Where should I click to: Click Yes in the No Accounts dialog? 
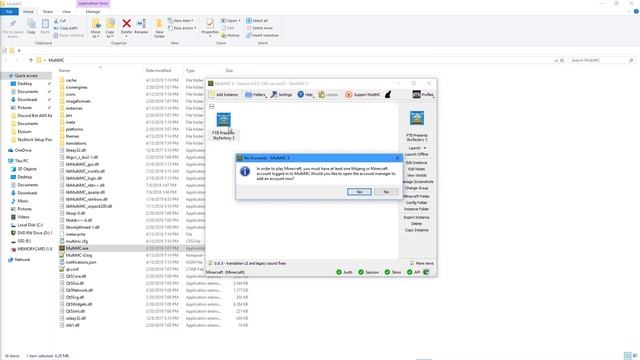[359, 192]
